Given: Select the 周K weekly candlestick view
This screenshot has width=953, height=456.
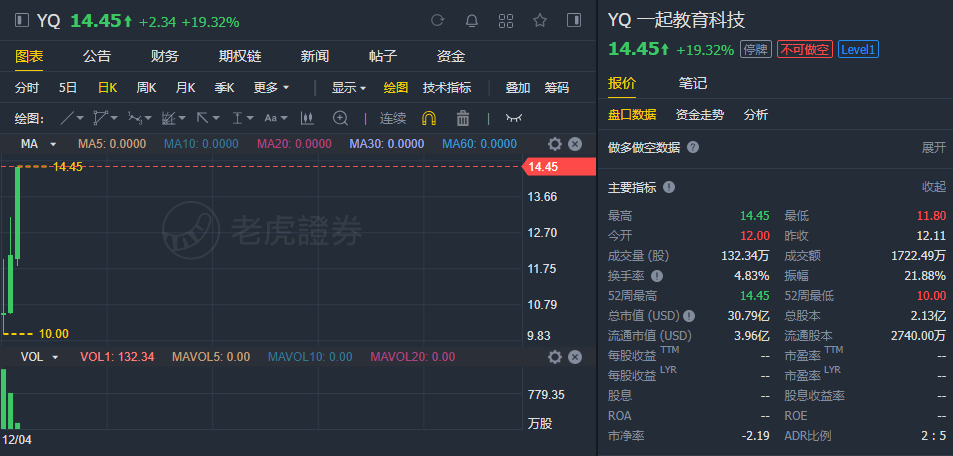Looking at the screenshot, I should point(146,88).
